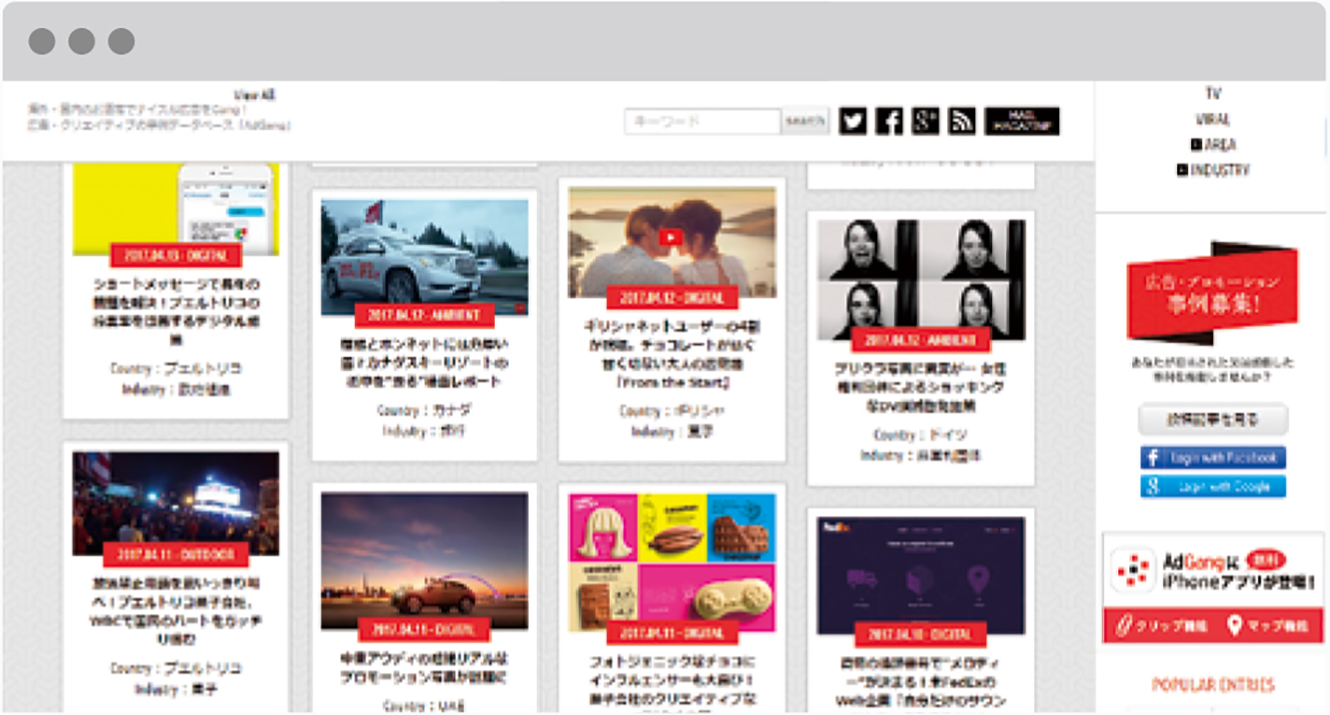1330x715 pixels.
Task: Click the Industry value on portraits card
Action: 948,455
